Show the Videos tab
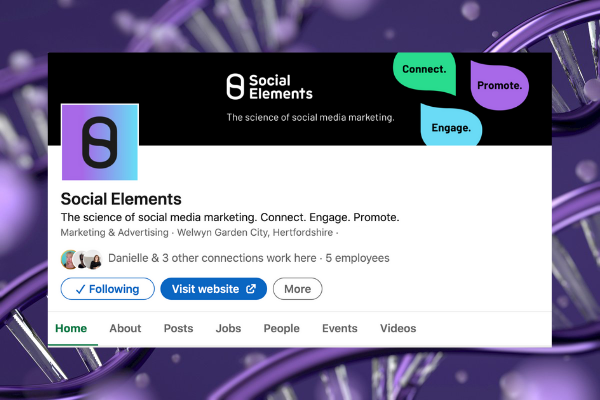The width and height of the screenshot is (600, 400). pyautogui.click(x=398, y=328)
